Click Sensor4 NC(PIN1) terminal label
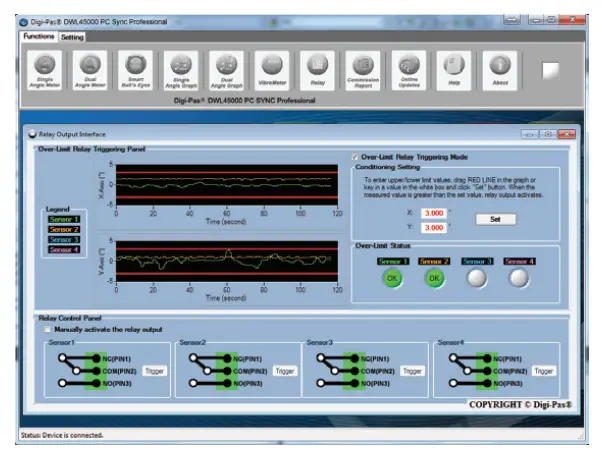This screenshot has height=456, width=602. (507, 359)
